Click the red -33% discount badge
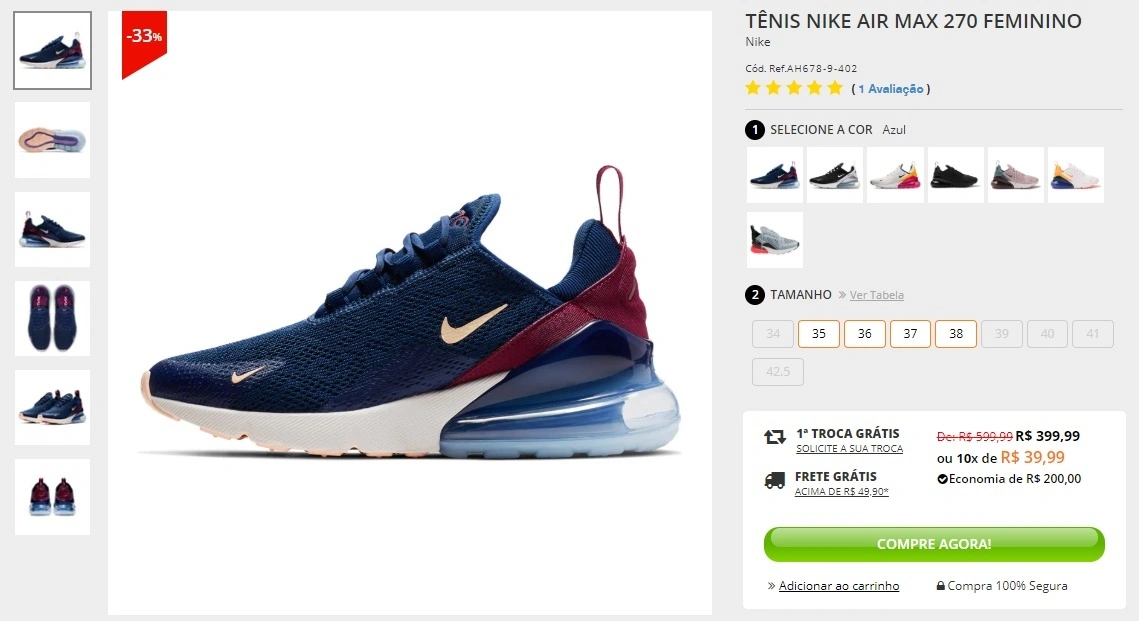The image size is (1139, 621). [144, 44]
